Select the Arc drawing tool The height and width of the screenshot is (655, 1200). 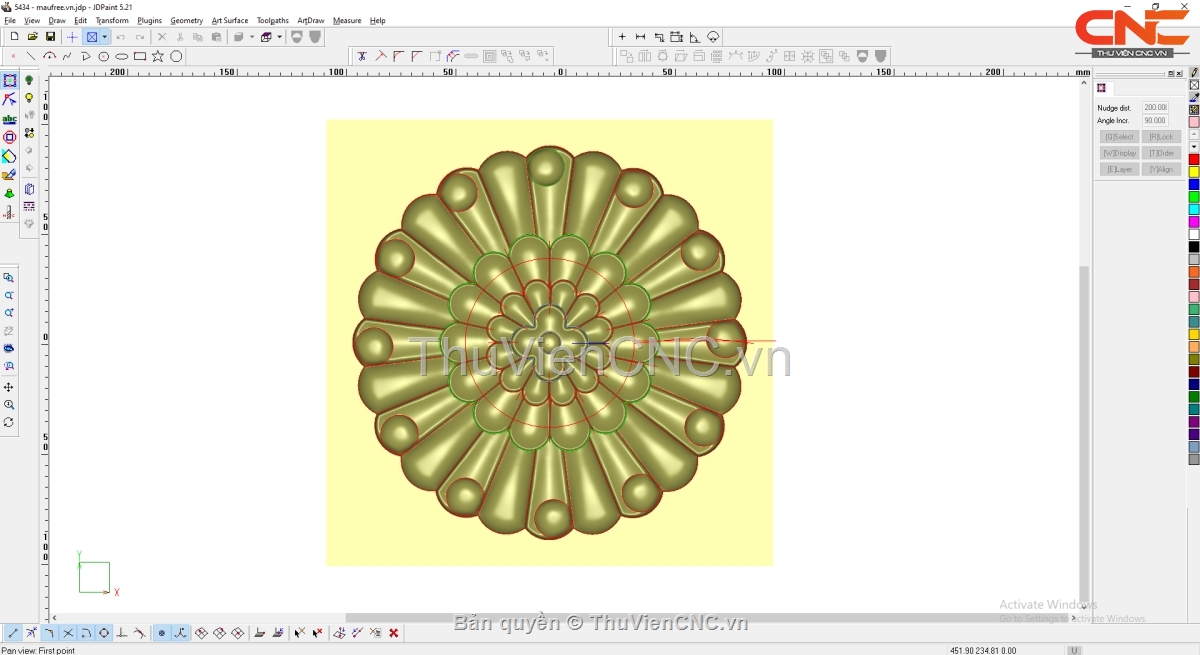pyautogui.click(x=49, y=57)
